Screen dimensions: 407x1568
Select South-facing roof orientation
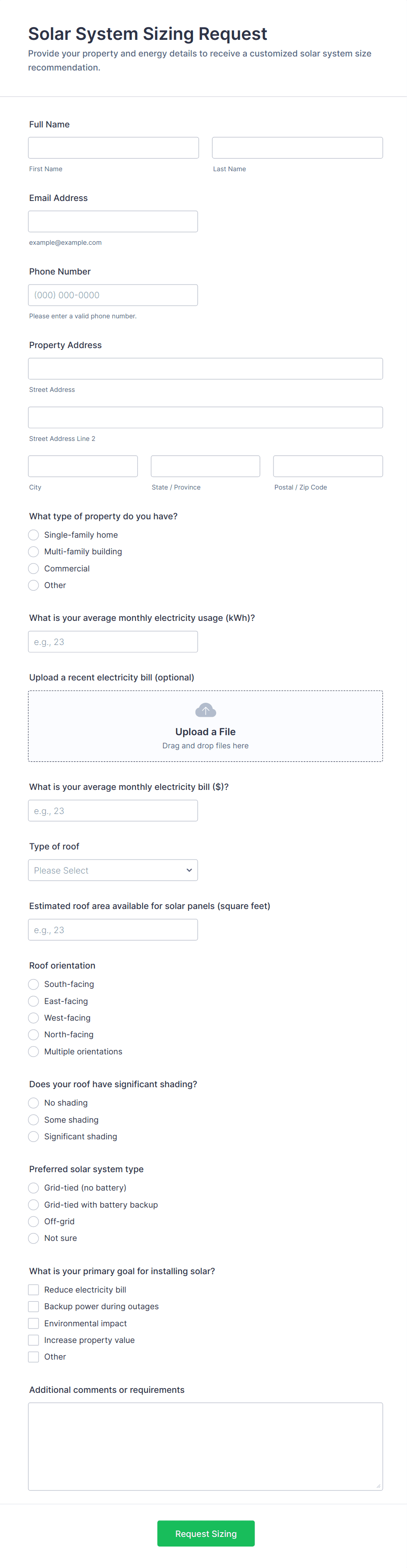tap(33, 983)
